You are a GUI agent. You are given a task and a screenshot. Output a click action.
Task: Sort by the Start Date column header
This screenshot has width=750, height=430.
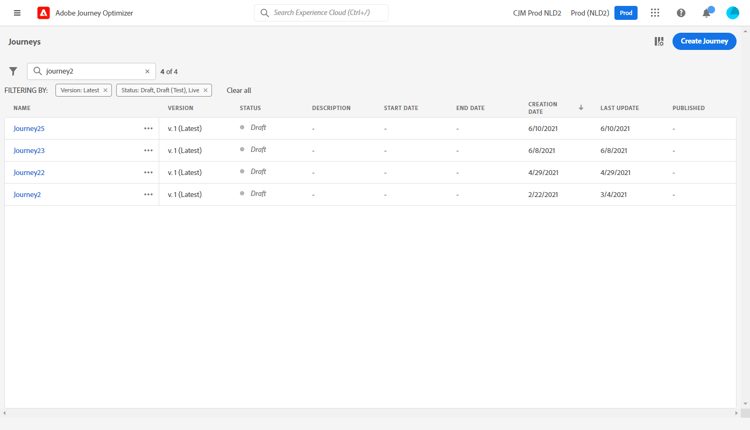[401, 108]
